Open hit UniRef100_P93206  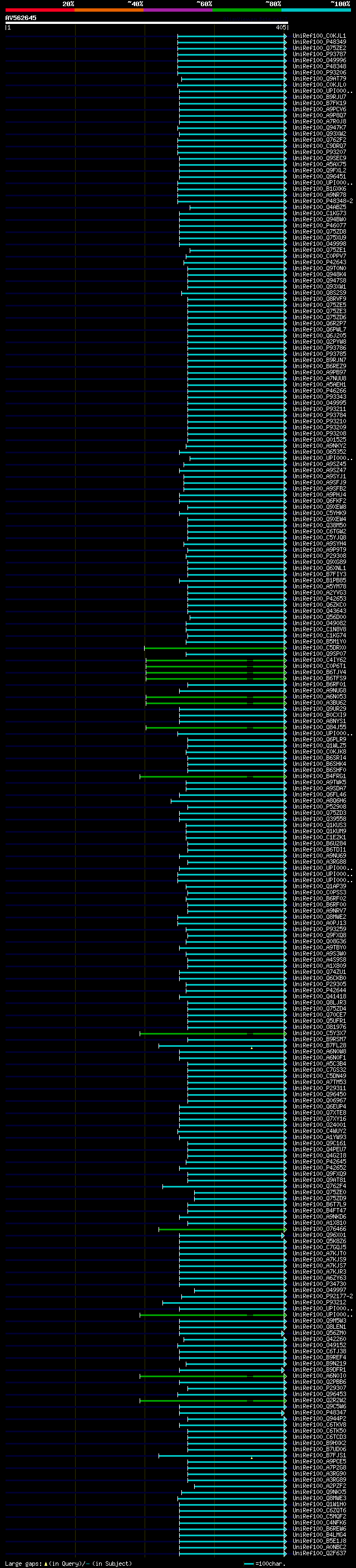[319, 72]
